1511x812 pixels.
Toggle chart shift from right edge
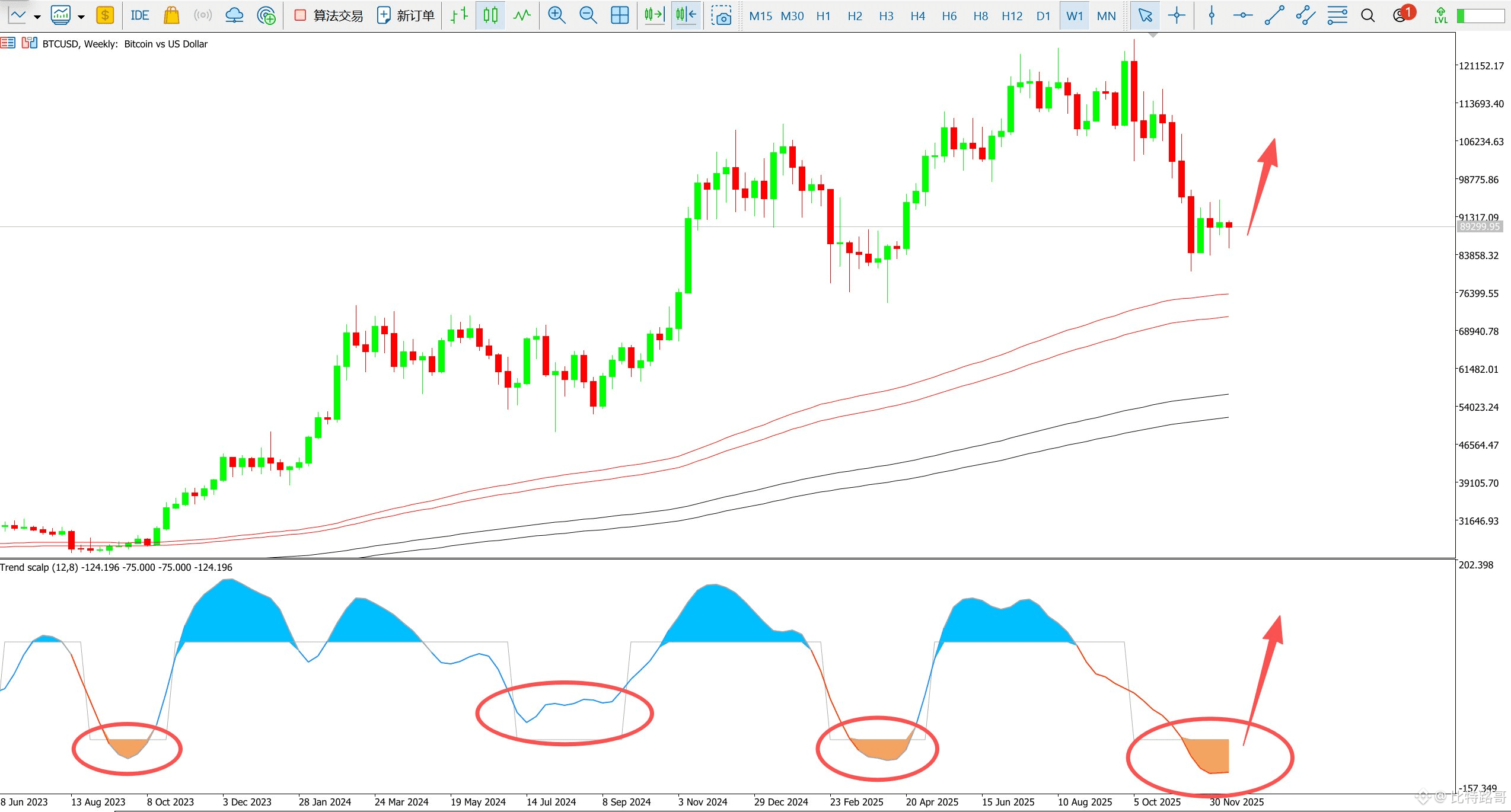686,15
